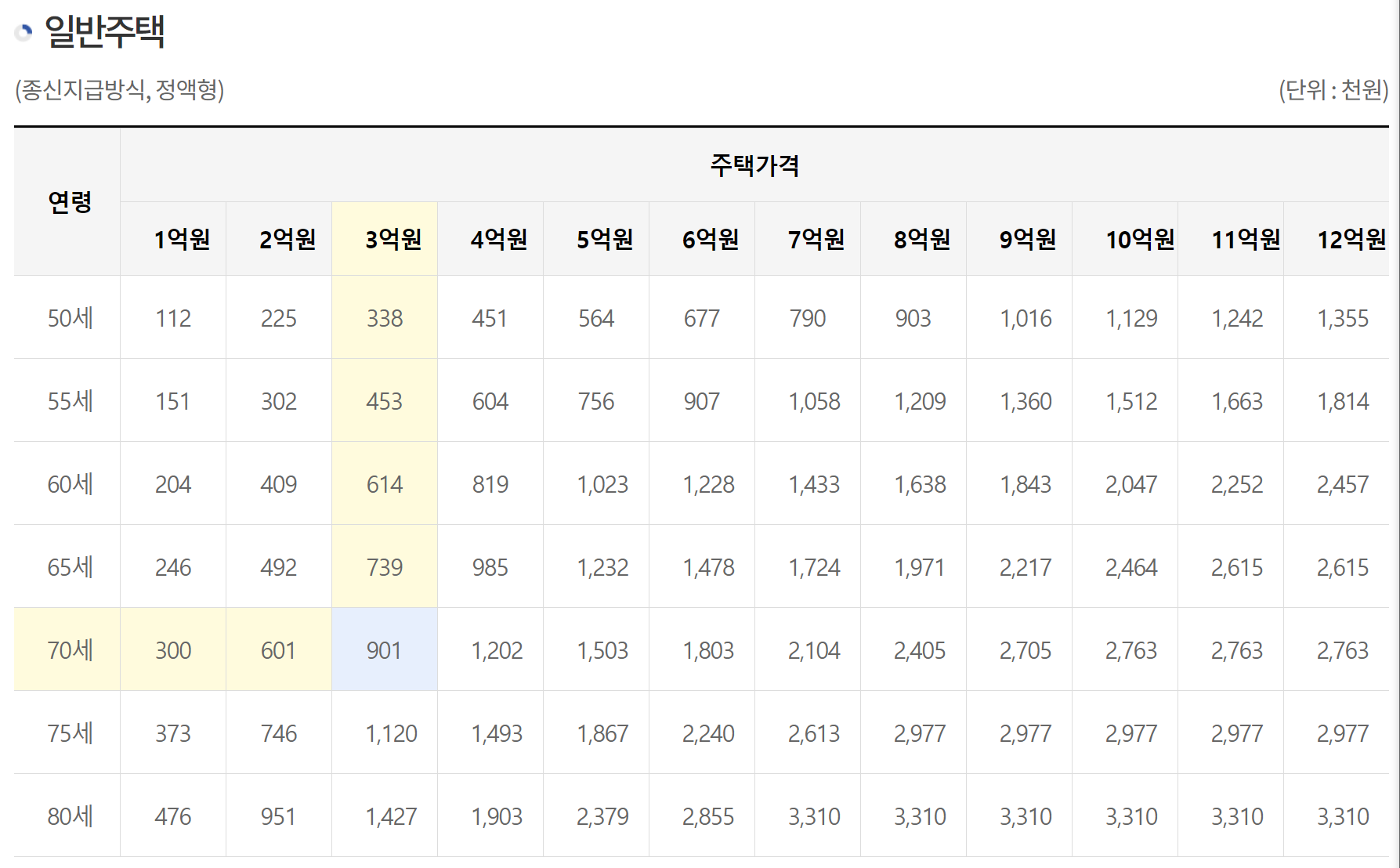Image resolution: width=1400 pixels, height=868 pixels.
Task: Select the 60세 row label
Action: pyautogui.click(x=67, y=483)
